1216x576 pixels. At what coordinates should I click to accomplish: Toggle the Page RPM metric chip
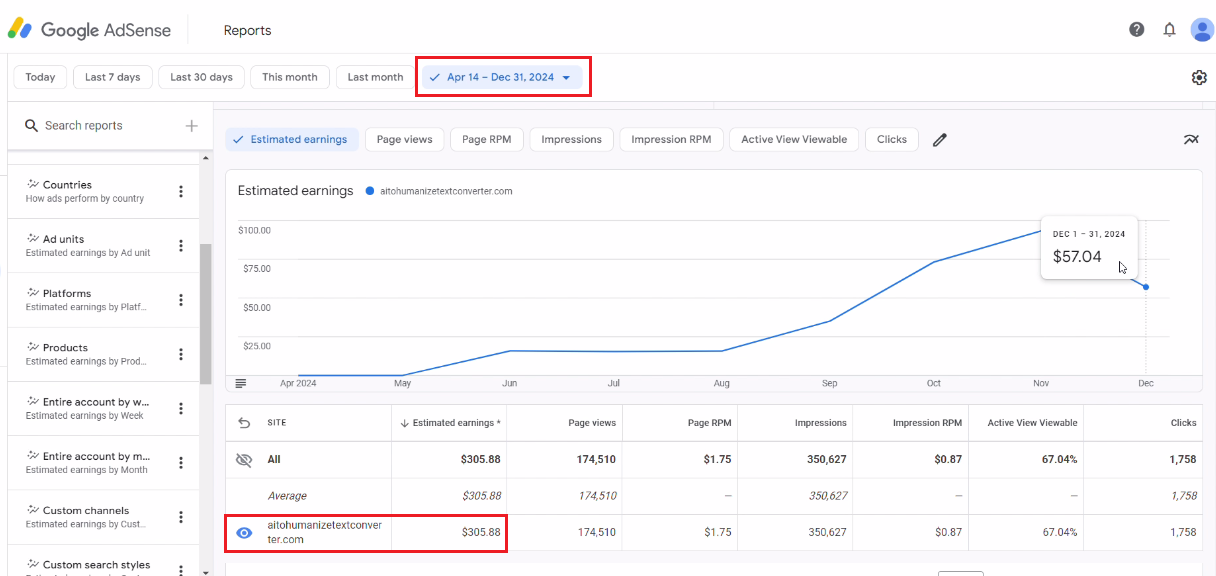(487, 139)
